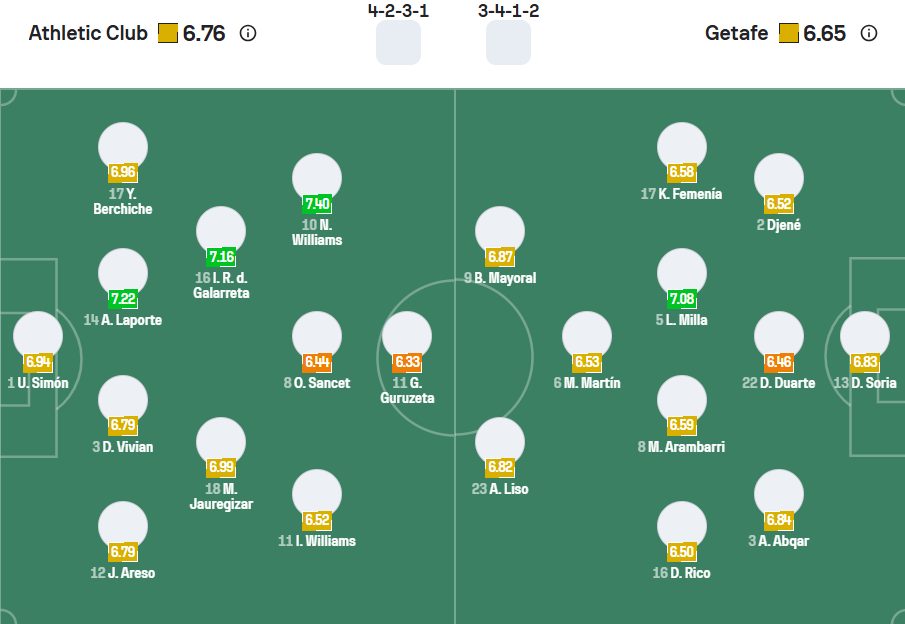Click A. Laporte's 7.22 rating badge
The image size is (905, 624).
click(x=123, y=299)
